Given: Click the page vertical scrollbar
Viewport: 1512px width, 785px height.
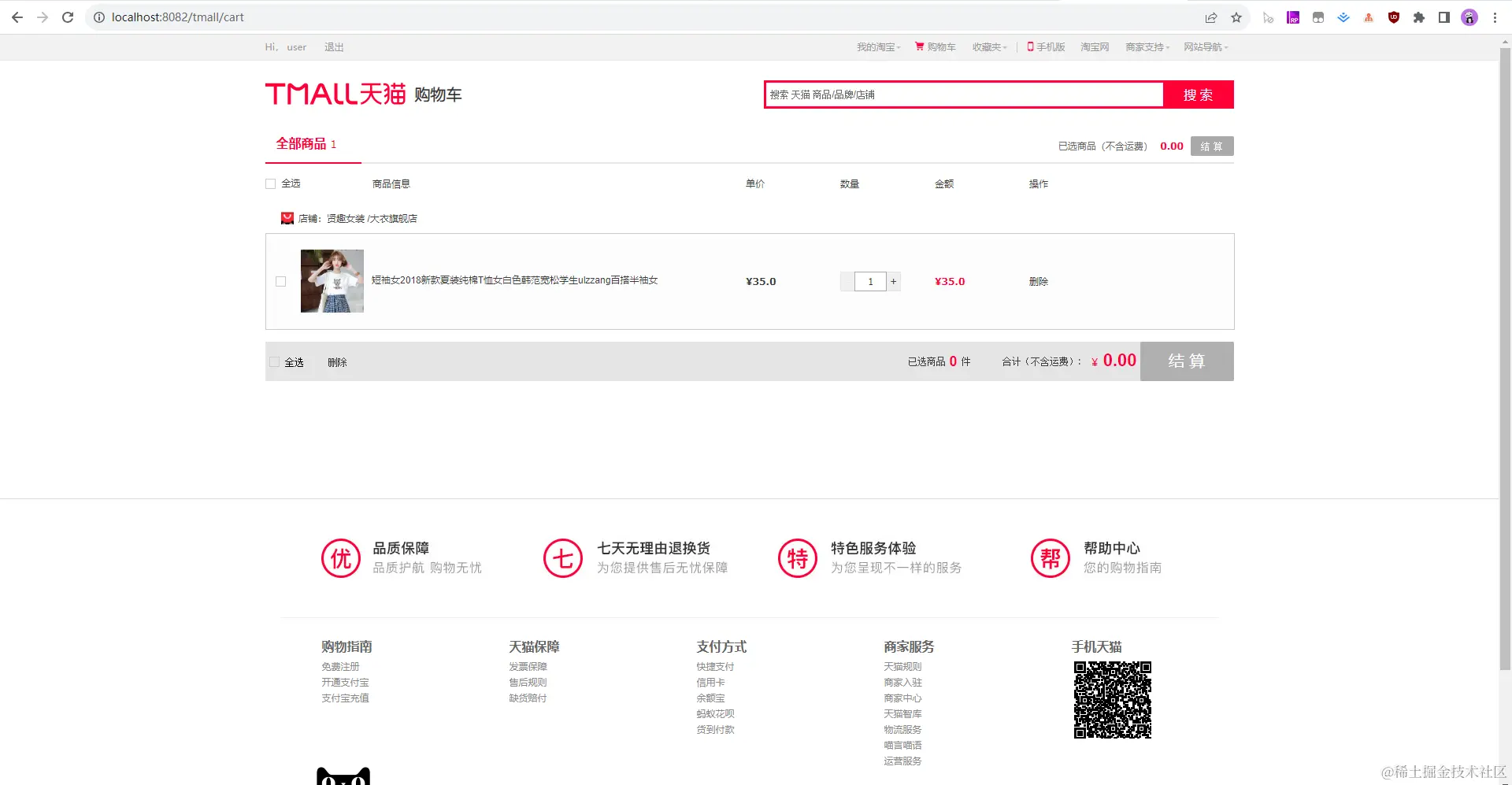Looking at the screenshot, I should pyautogui.click(x=1505, y=358).
